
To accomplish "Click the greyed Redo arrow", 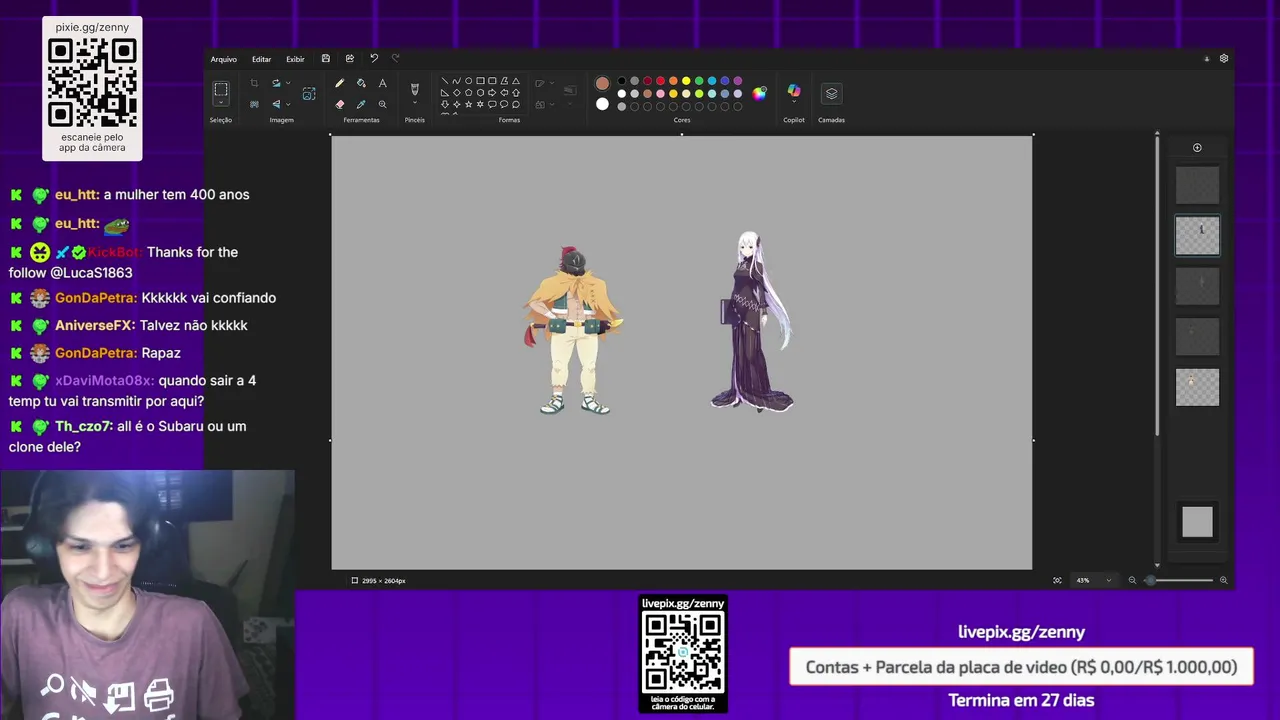I will point(396,59).
